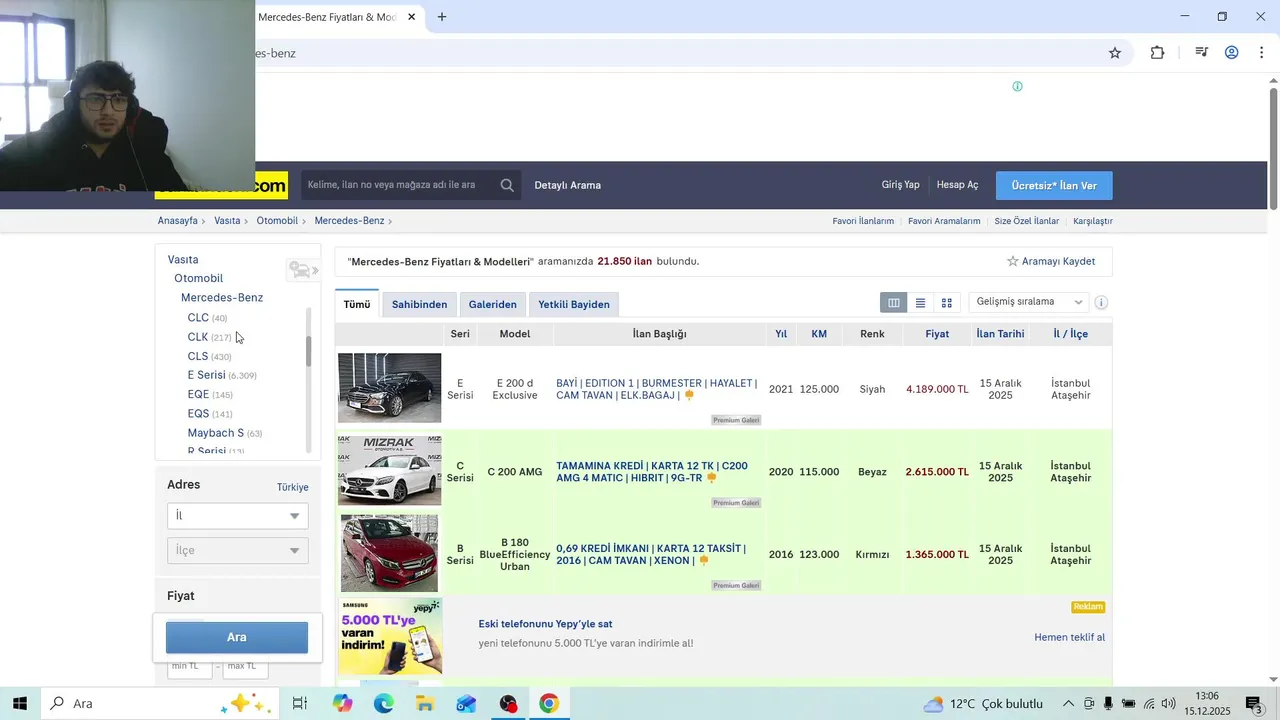Open the Chrome extensions puzzle icon
1280x720 pixels.
pos(1157,53)
